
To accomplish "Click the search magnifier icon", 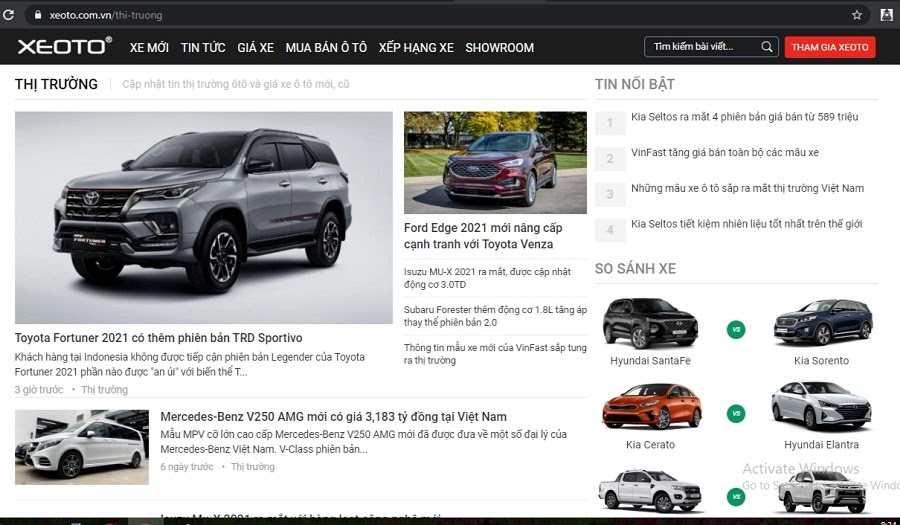I will point(767,47).
